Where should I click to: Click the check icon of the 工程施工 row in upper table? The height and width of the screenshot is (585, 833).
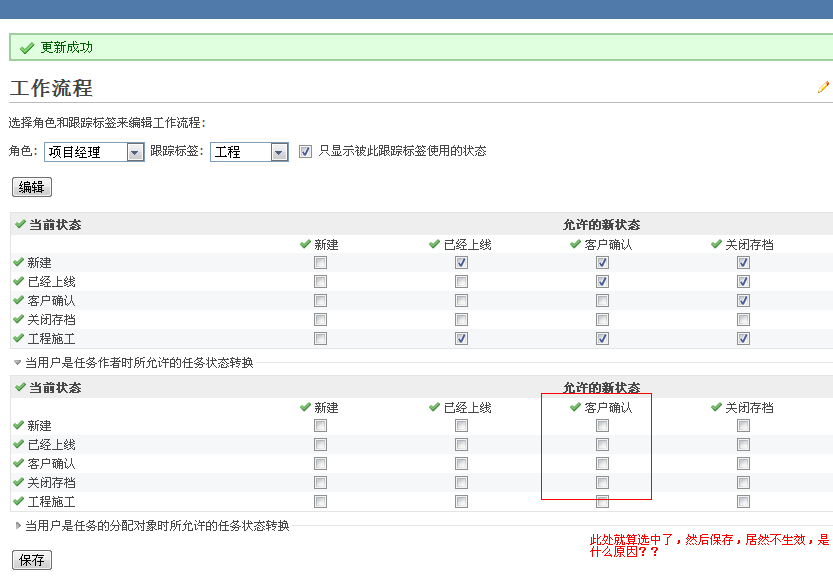pos(19,338)
